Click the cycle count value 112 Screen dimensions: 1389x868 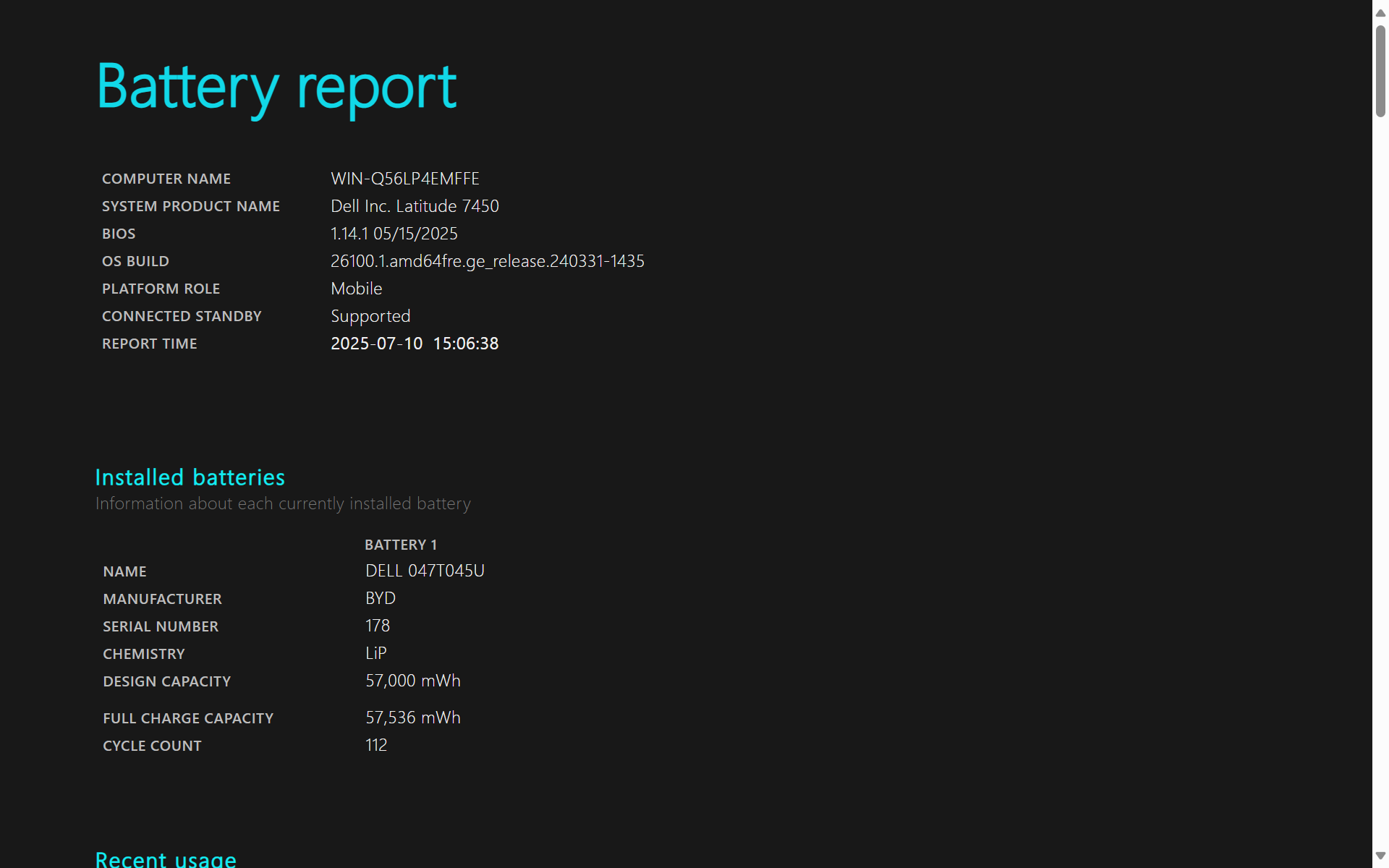click(x=375, y=745)
